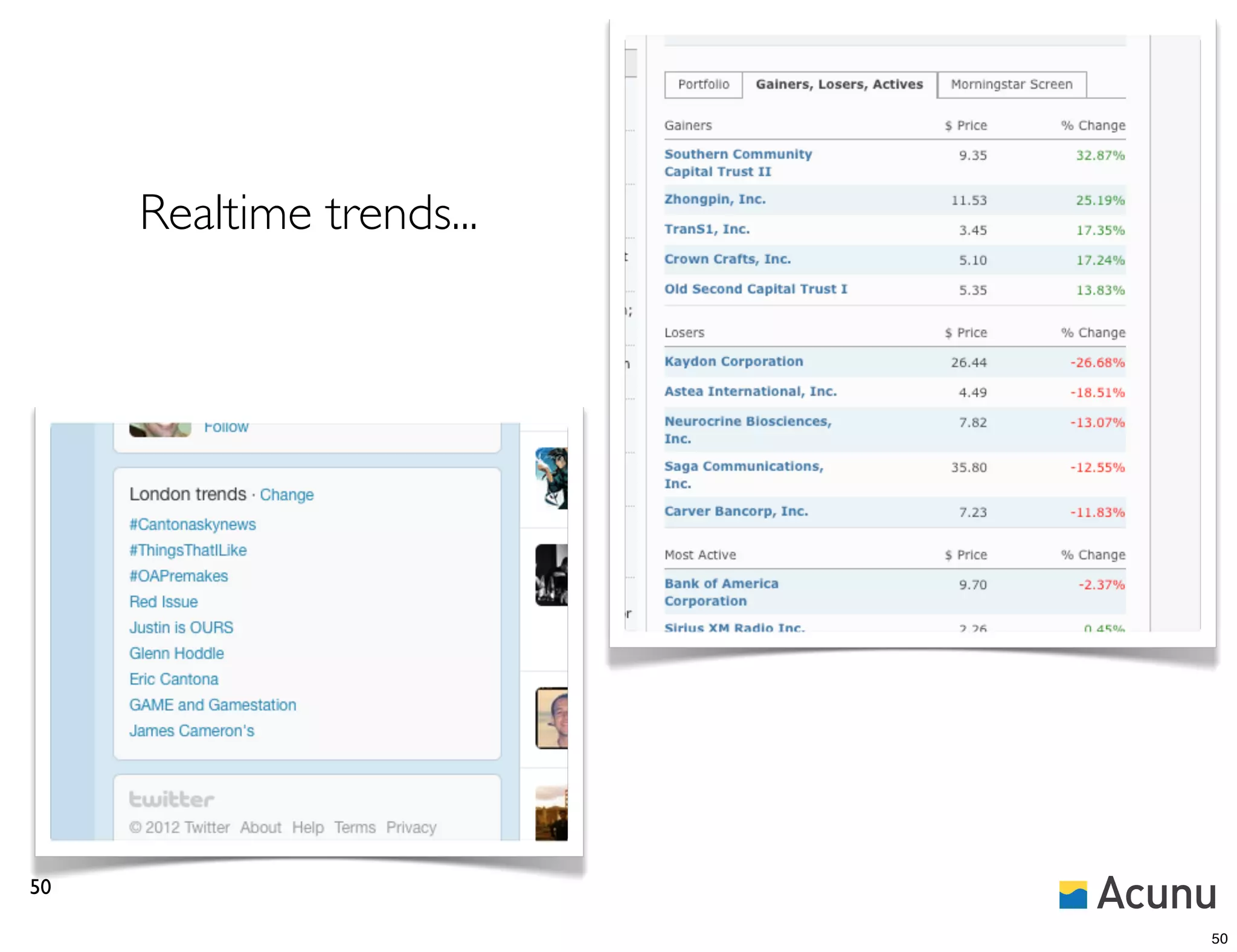Screen dimensions: 1237x952
Task: Open the #OAPremakes trend
Action: (179, 576)
